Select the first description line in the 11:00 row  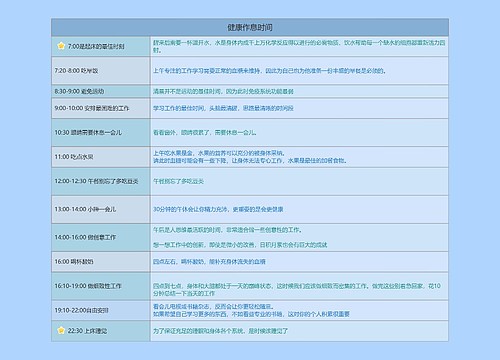pyautogui.click(x=219, y=153)
